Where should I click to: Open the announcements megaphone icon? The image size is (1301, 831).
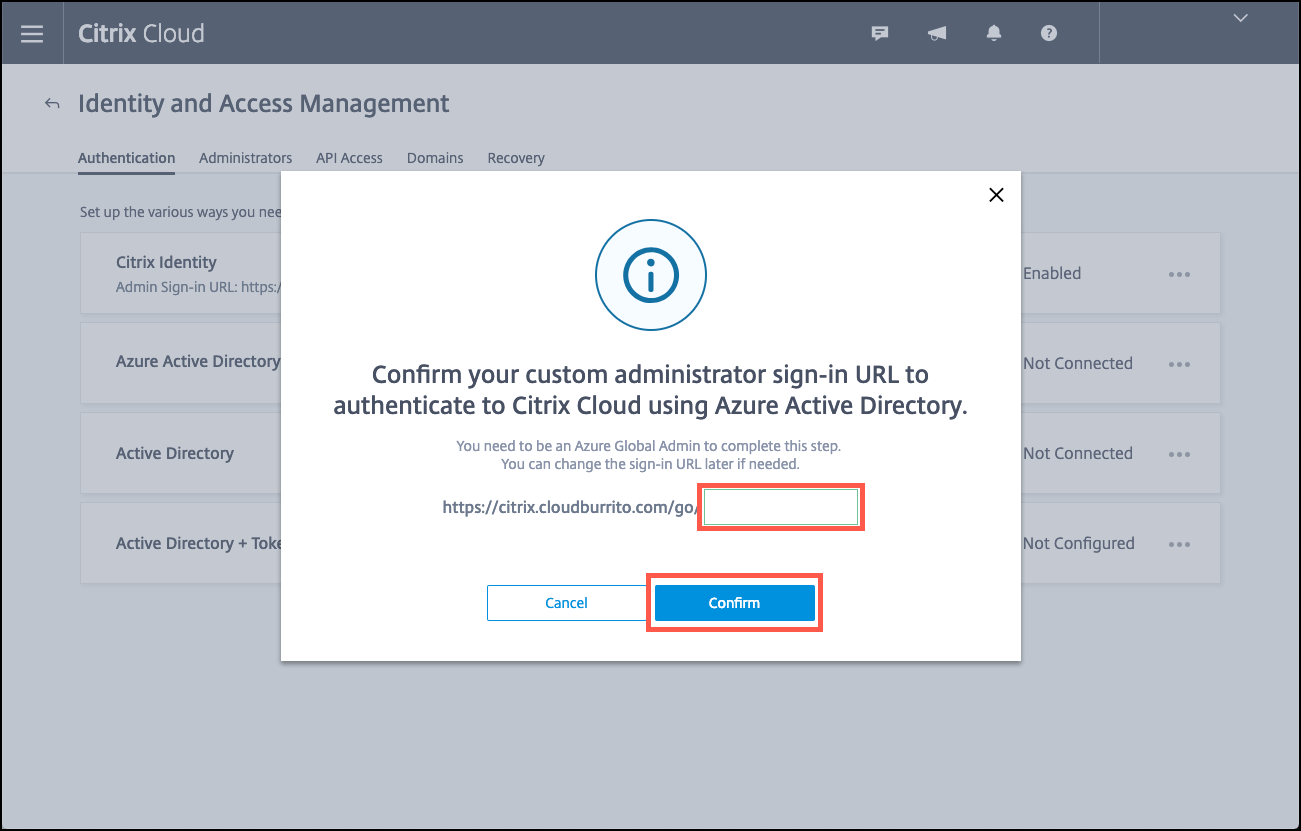tap(937, 33)
